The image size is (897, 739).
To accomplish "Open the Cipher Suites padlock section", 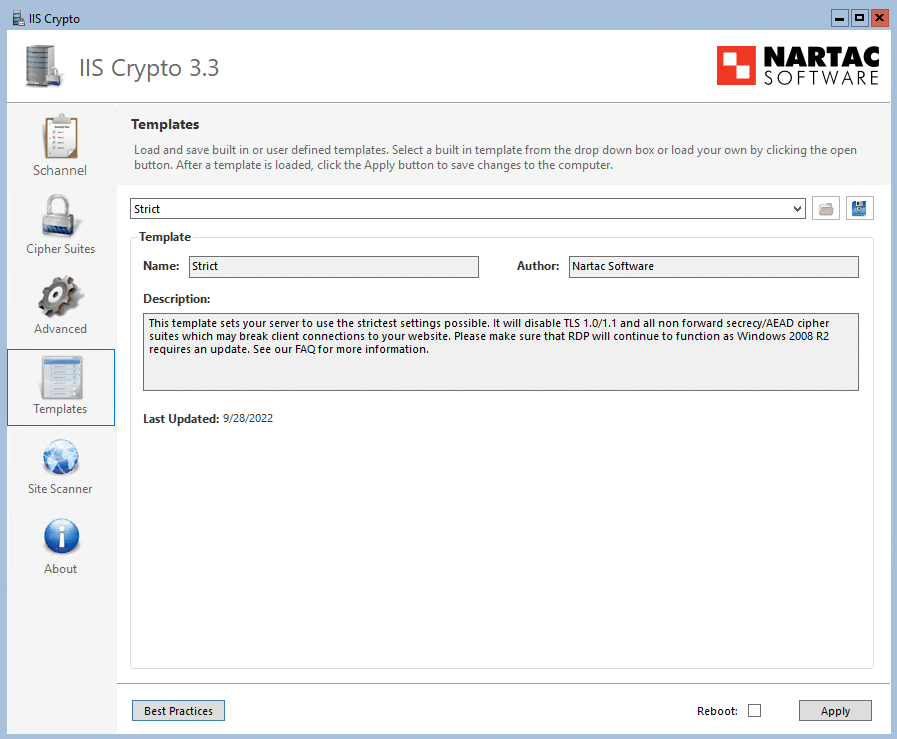I will point(60,225).
